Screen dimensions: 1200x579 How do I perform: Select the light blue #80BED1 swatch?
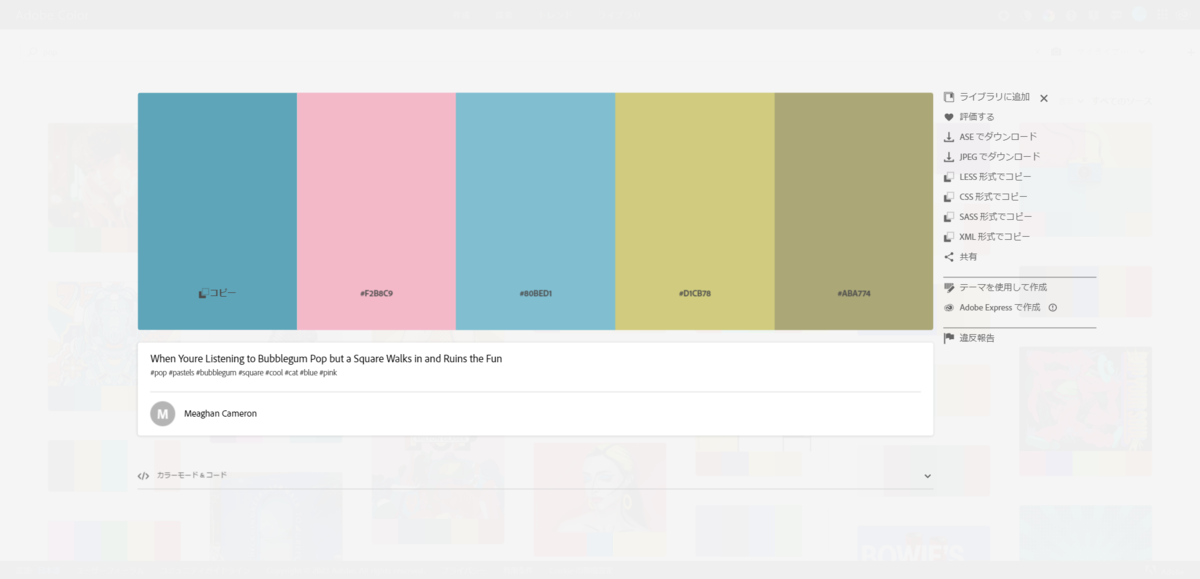coord(535,211)
